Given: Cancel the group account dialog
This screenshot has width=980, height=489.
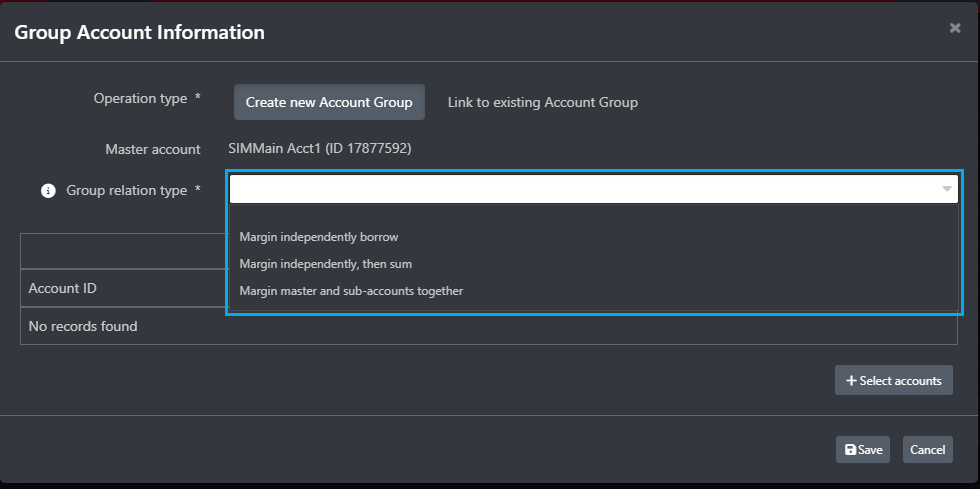Looking at the screenshot, I should [928, 450].
